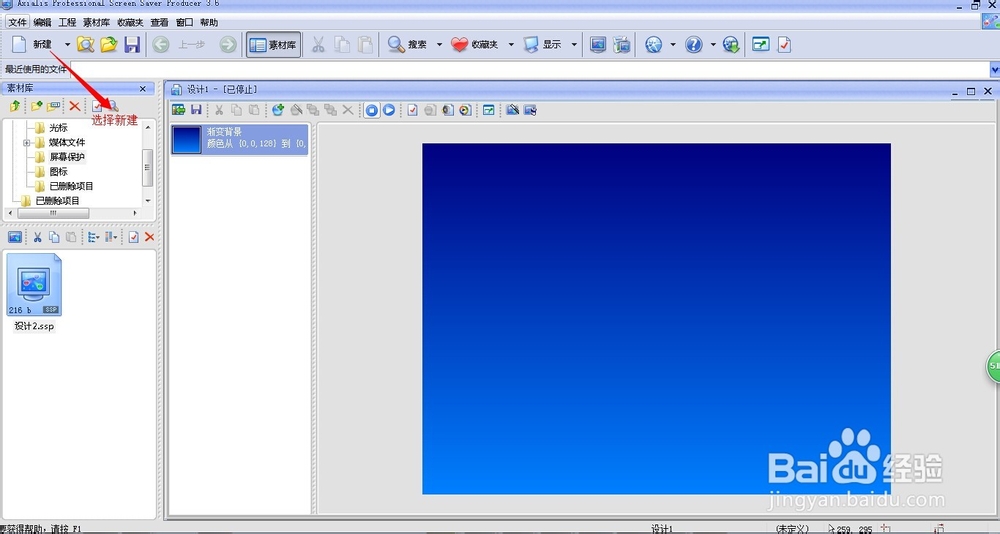Select the 媒体文件 folder in the tree
Image resolution: width=1000 pixels, height=534 pixels.
(66, 142)
